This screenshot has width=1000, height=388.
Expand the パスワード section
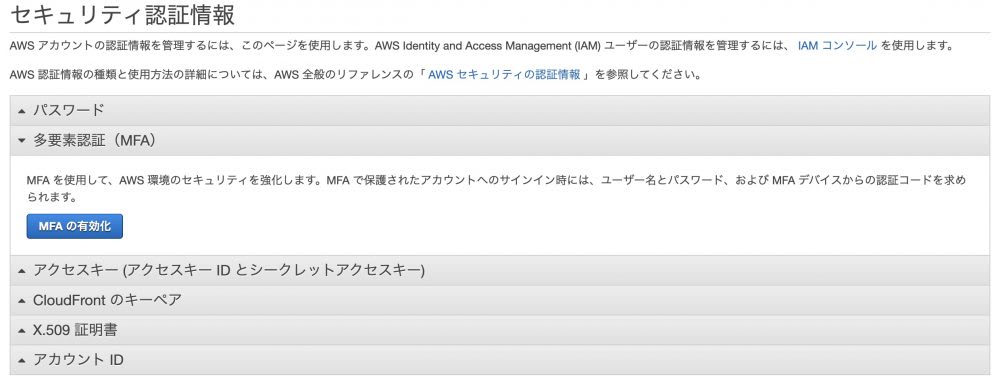coord(500,110)
